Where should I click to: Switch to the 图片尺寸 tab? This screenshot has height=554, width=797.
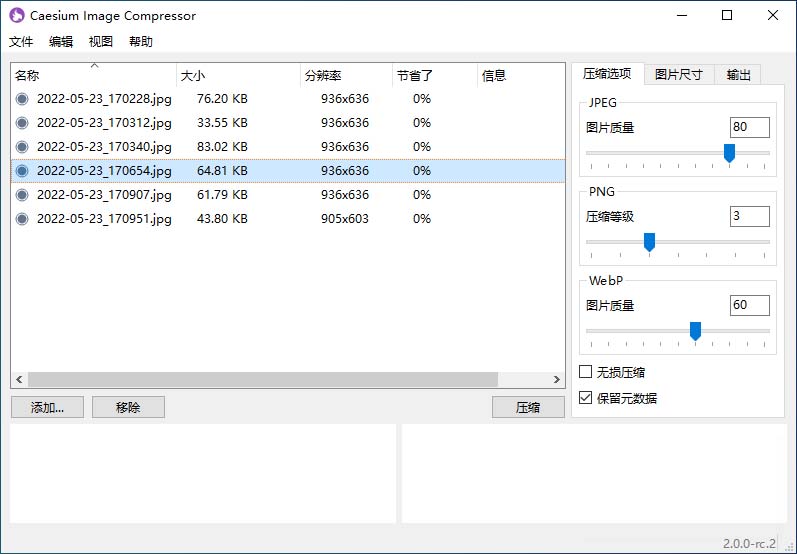pyautogui.click(x=679, y=75)
